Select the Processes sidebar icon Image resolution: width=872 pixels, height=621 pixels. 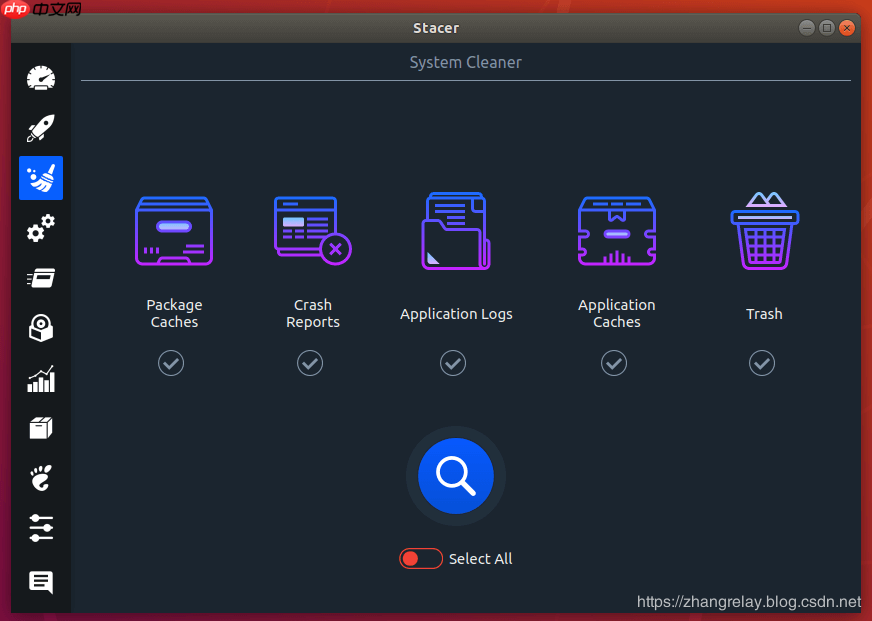[x=40, y=278]
